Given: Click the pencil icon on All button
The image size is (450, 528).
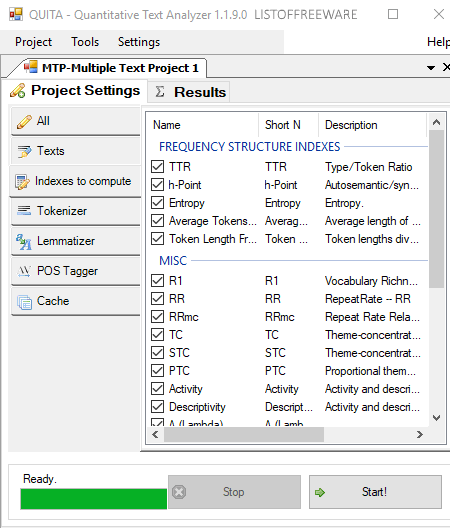Looking at the screenshot, I should [24, 122].
